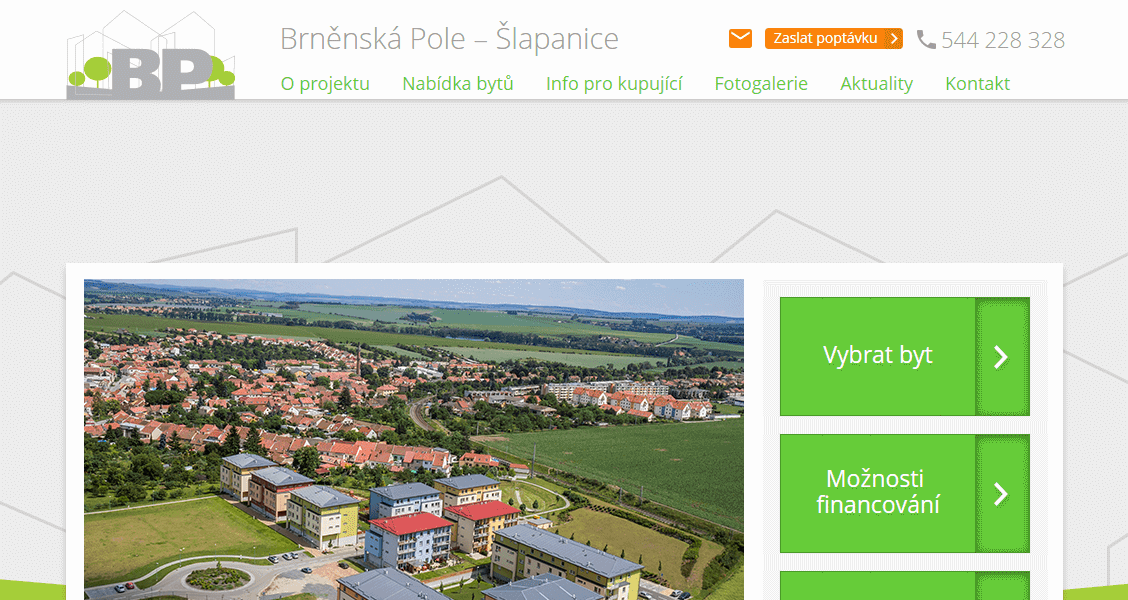1128x600 pixels.
Task: Click the Brněnská Pole – Šlapanice title
Action: click(x=449, y=39)
